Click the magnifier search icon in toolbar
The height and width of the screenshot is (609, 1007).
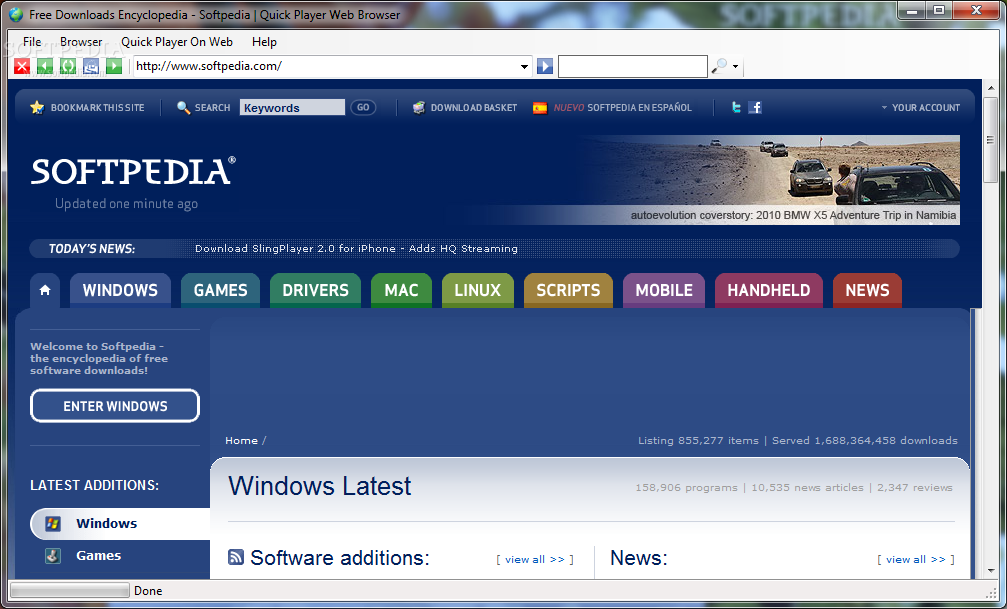[719, 66]
